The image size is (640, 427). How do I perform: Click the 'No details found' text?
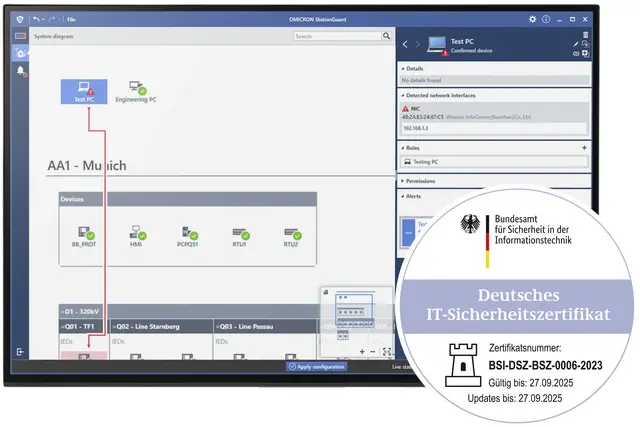tap(421, 80)
